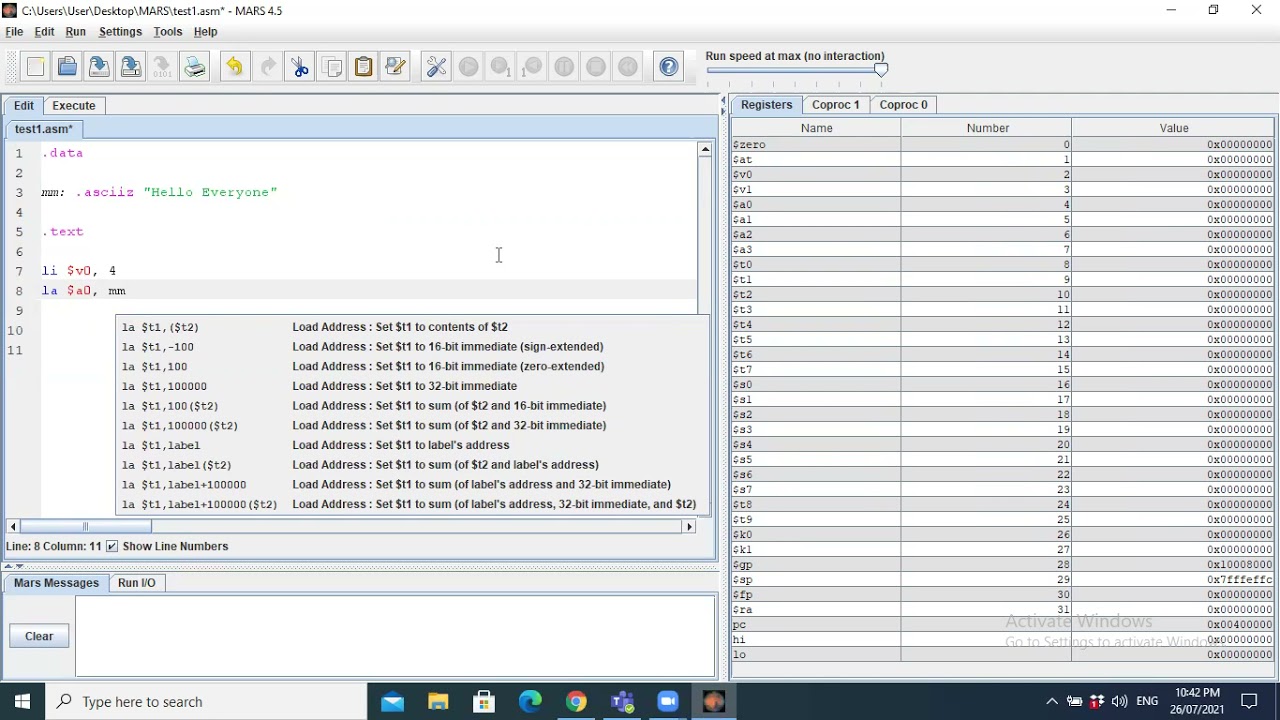Screen dimensions: 1280x720
Task: Click the Value column header
Action: click(x=1174, y=128)
